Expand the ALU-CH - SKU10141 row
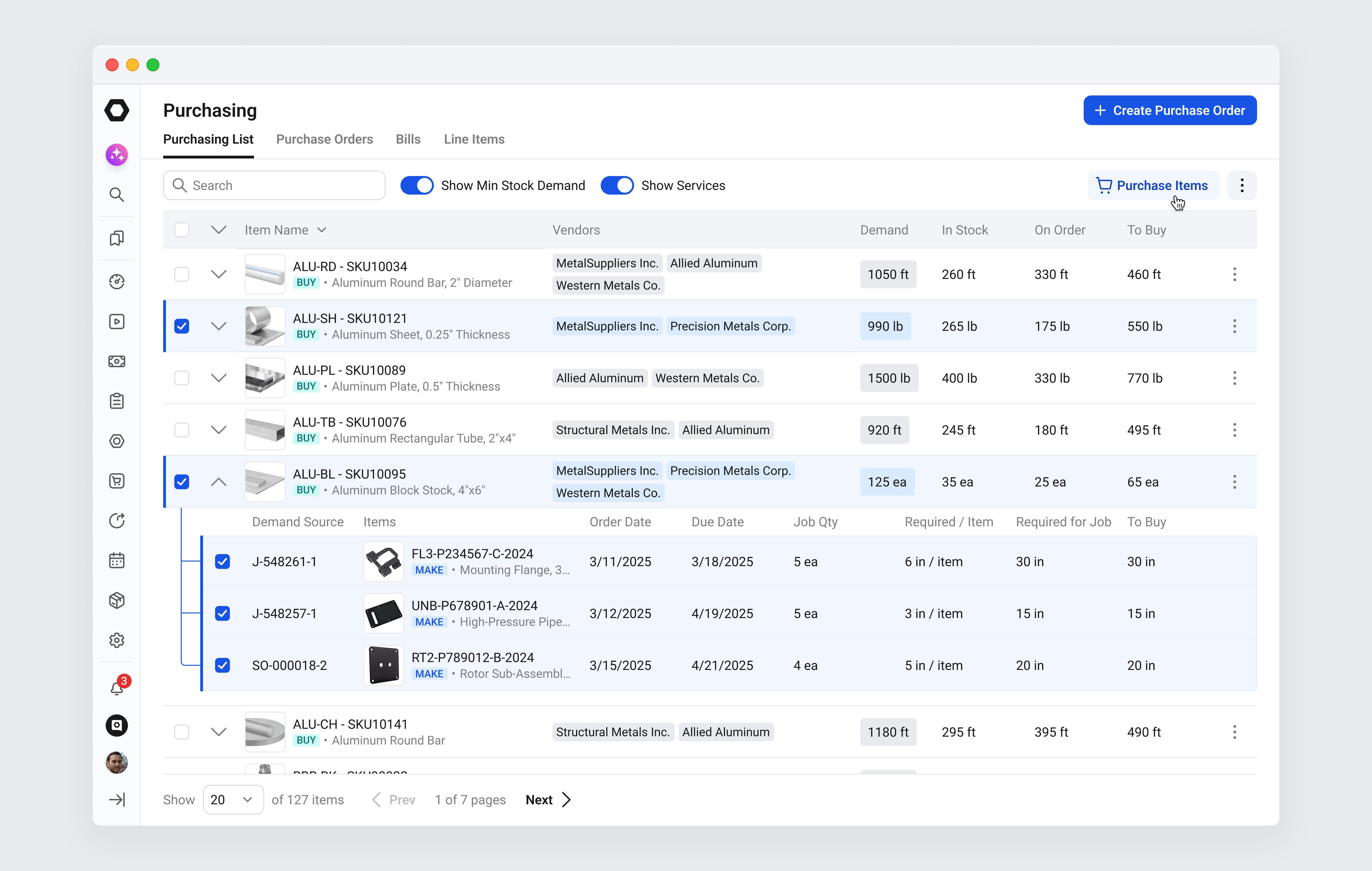1372x871 pixels. 219,732
